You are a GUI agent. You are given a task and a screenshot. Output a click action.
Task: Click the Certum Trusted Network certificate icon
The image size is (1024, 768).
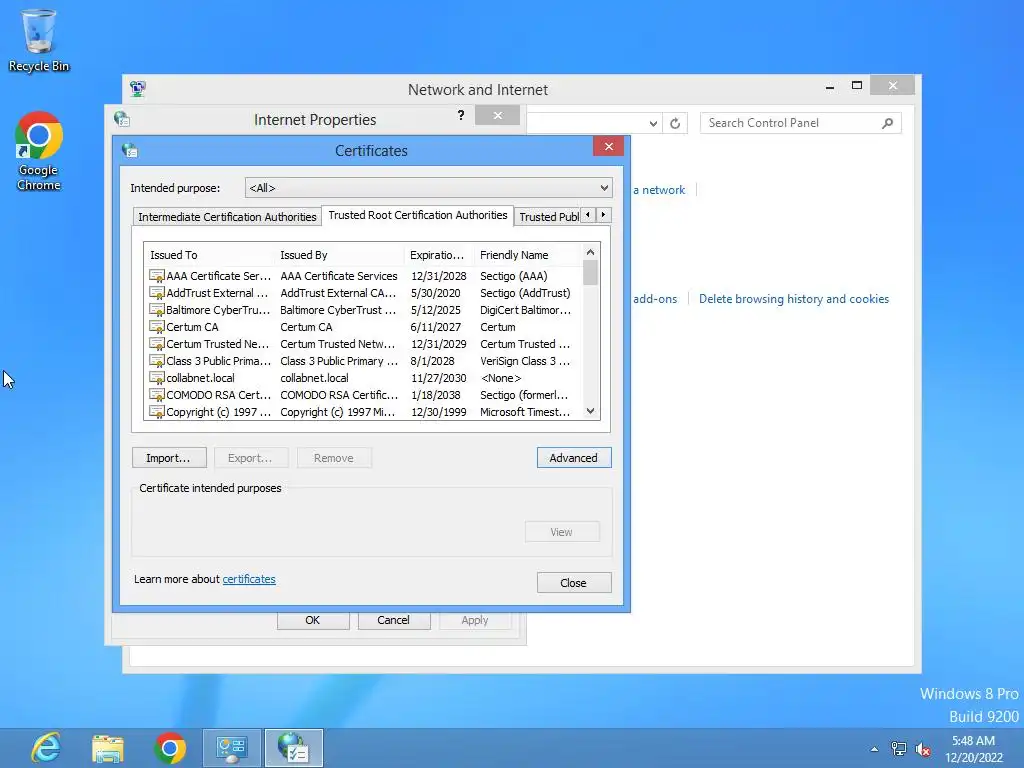(157, 344)
